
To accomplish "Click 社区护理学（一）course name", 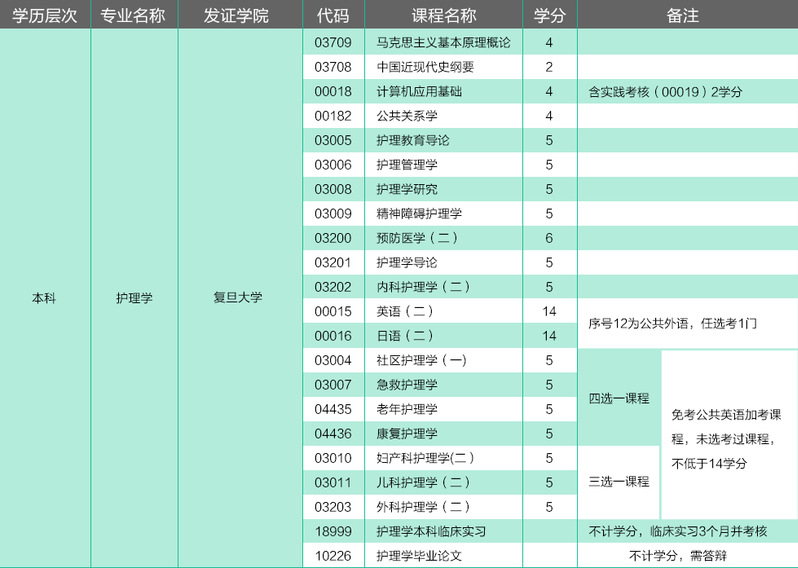I will 421,360.
